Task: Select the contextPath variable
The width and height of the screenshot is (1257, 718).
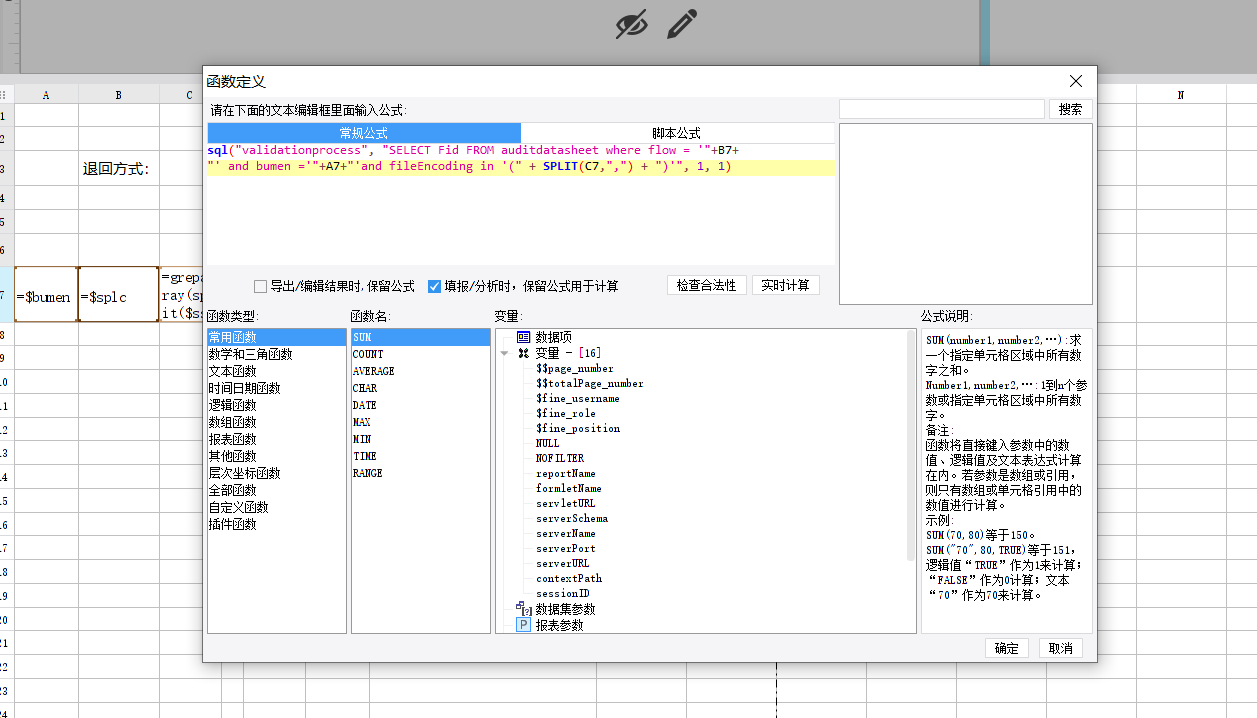Action: point(569,579)
